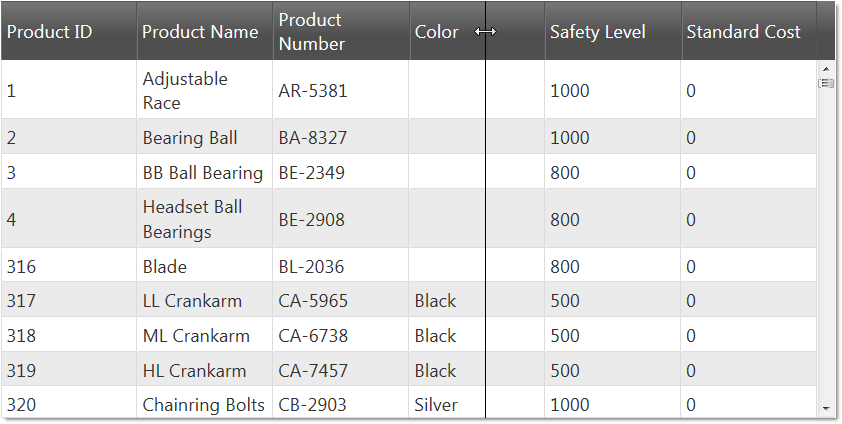Select product number CA-6738
Viewport: 842px width, 424px height.
click(x=313, y=336)
